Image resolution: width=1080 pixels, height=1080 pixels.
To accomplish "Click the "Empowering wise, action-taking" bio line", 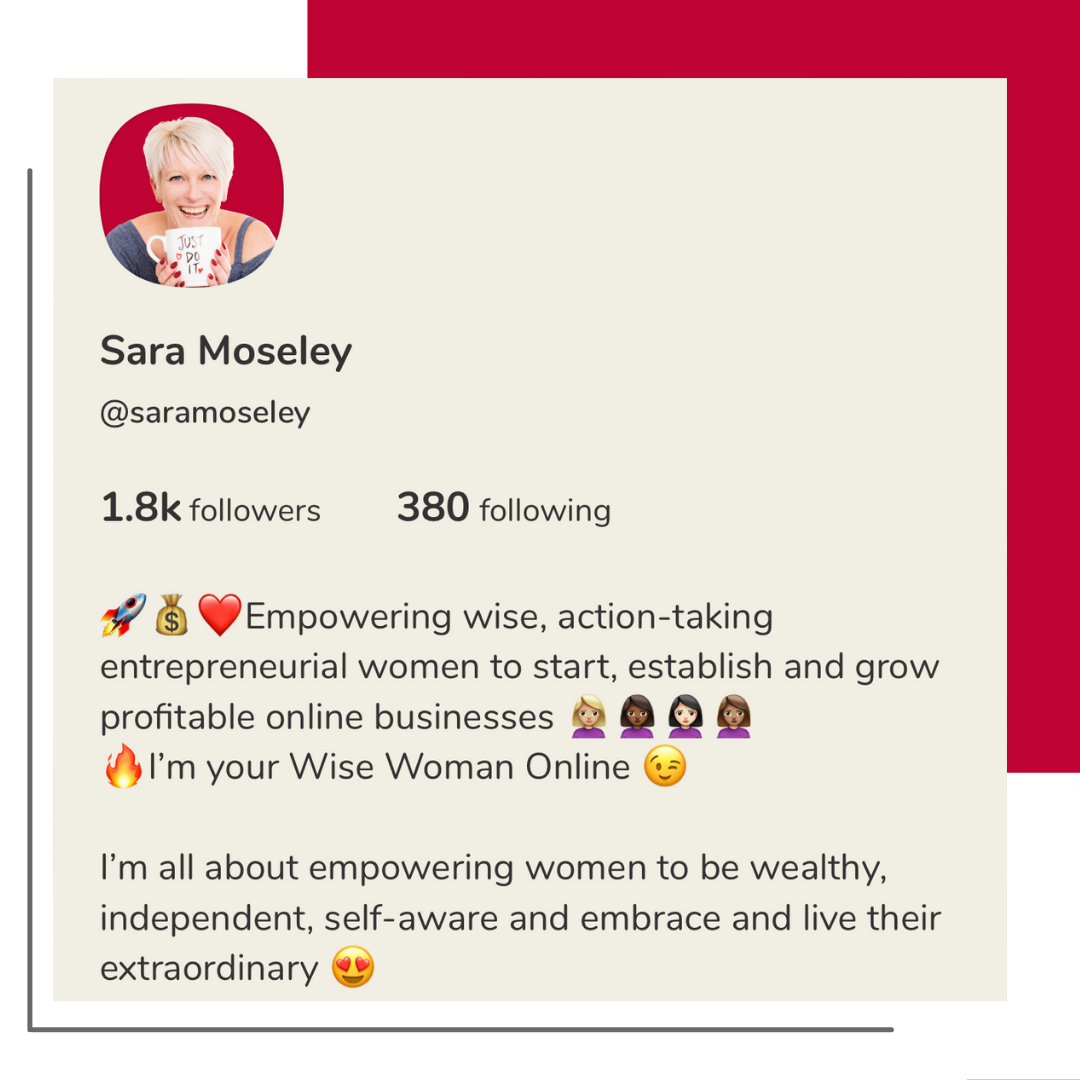I will click(509, 617).
